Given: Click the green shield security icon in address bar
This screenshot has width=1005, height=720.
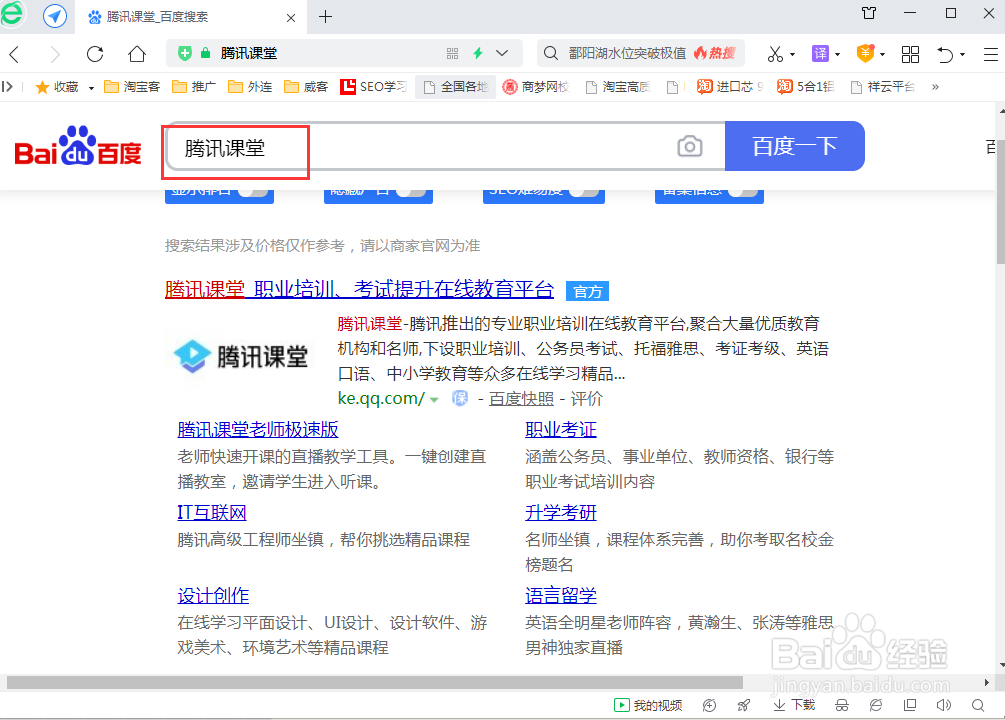Looking at the screenshot, I should tap(185, 53).
